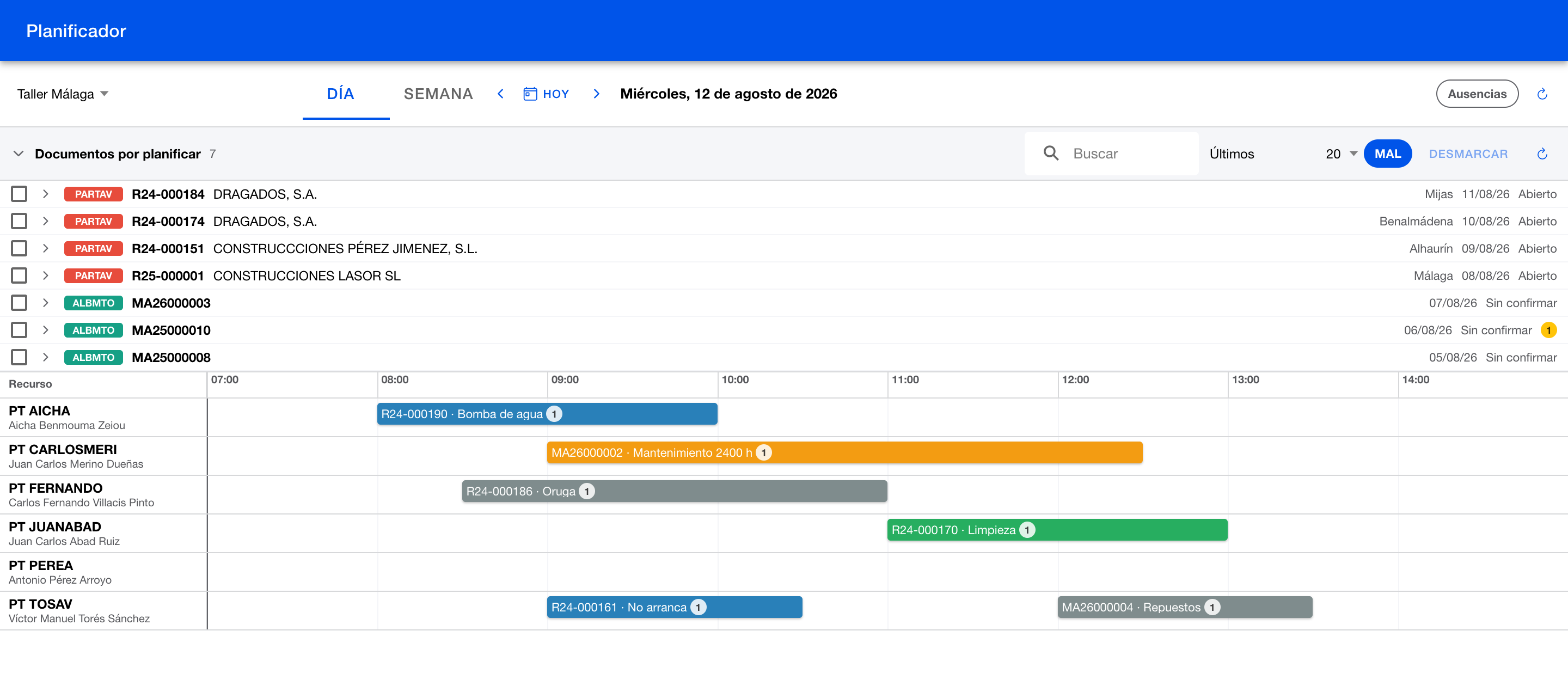The image size is (1568, 686).
Task: Open the R24-000186 Oruga gray task bar
Action: 675,491
